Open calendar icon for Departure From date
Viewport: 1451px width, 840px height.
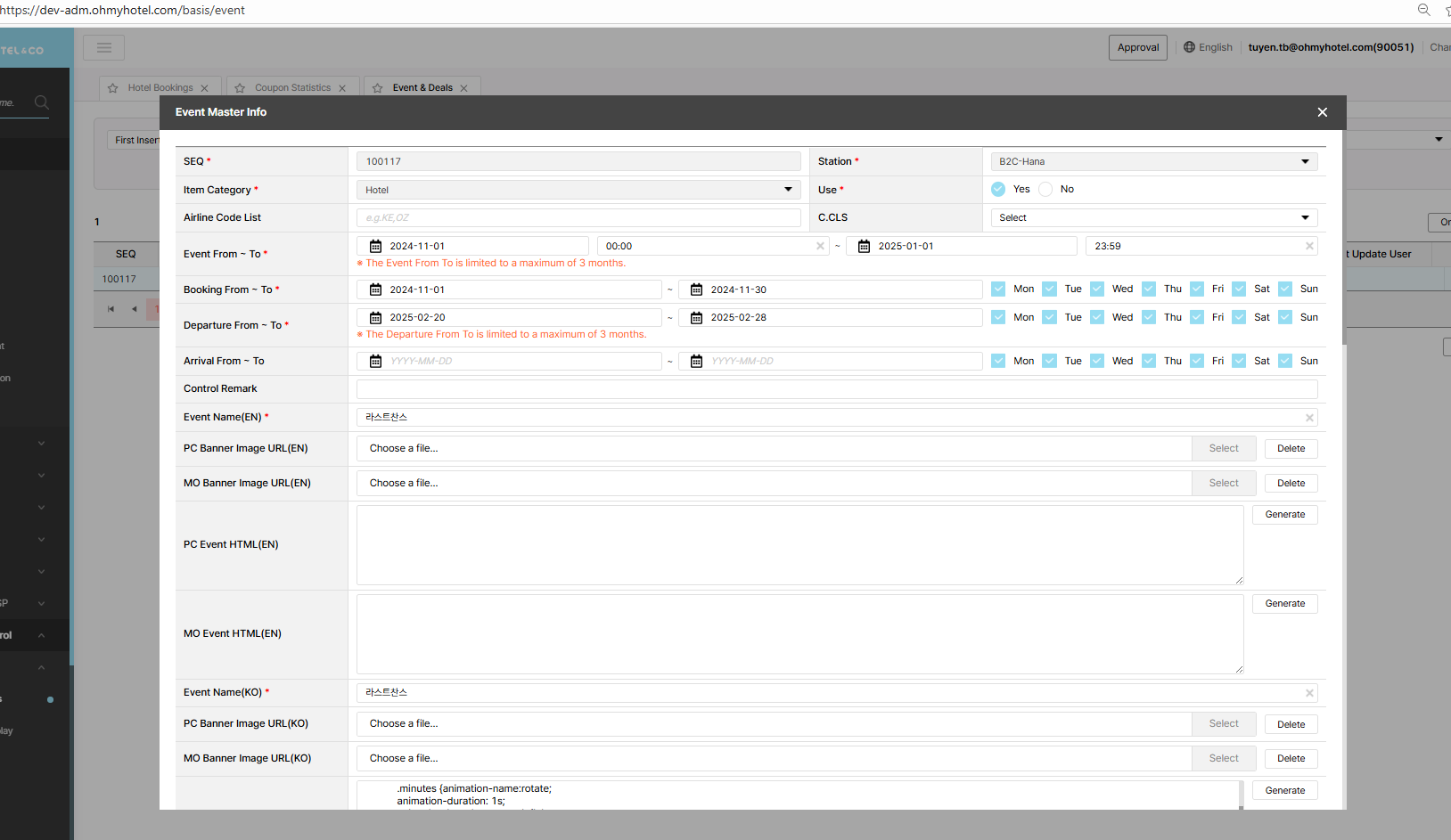point(375,318)
